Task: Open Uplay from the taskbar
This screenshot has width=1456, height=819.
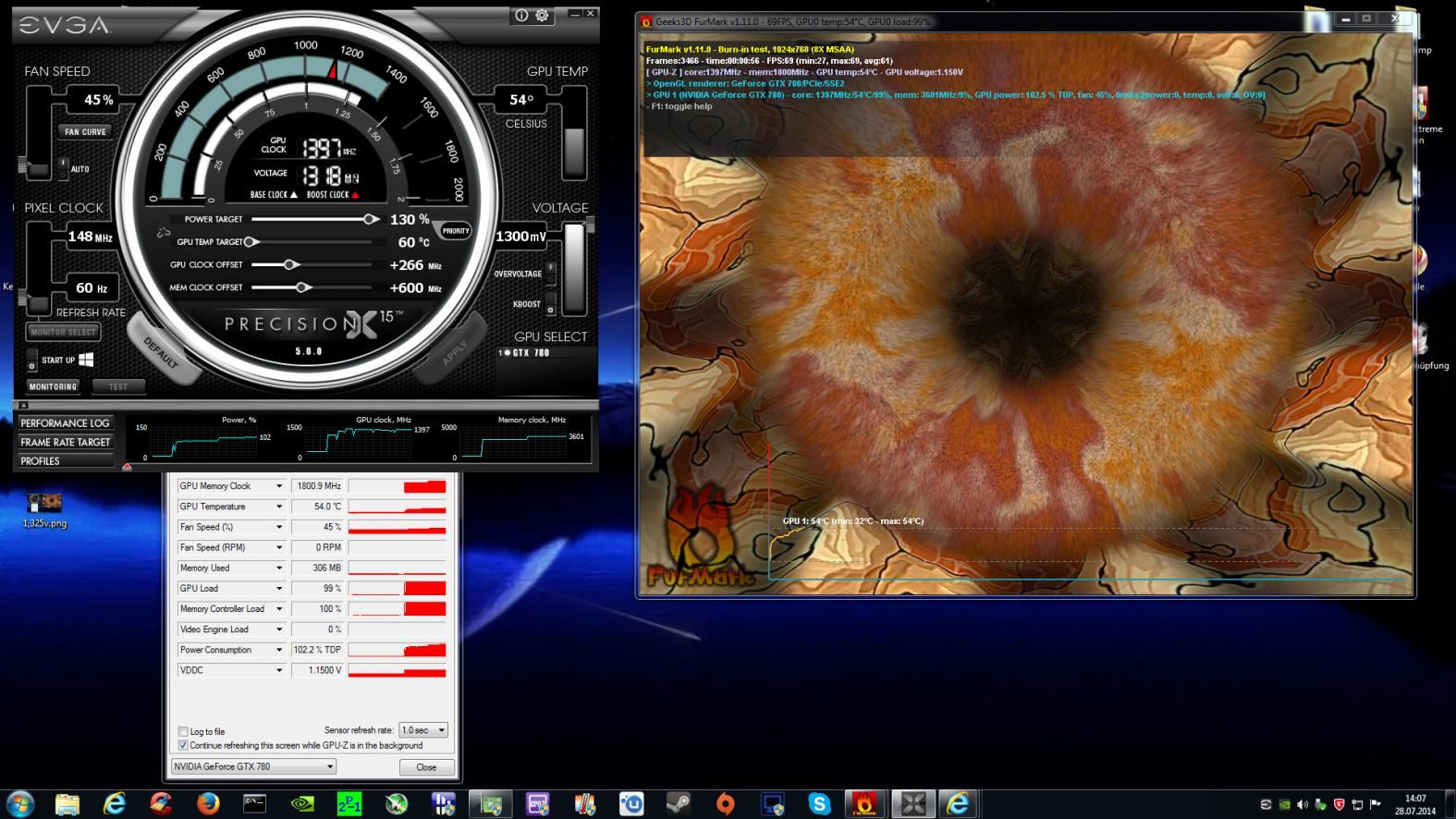Action: click(631, 803)
